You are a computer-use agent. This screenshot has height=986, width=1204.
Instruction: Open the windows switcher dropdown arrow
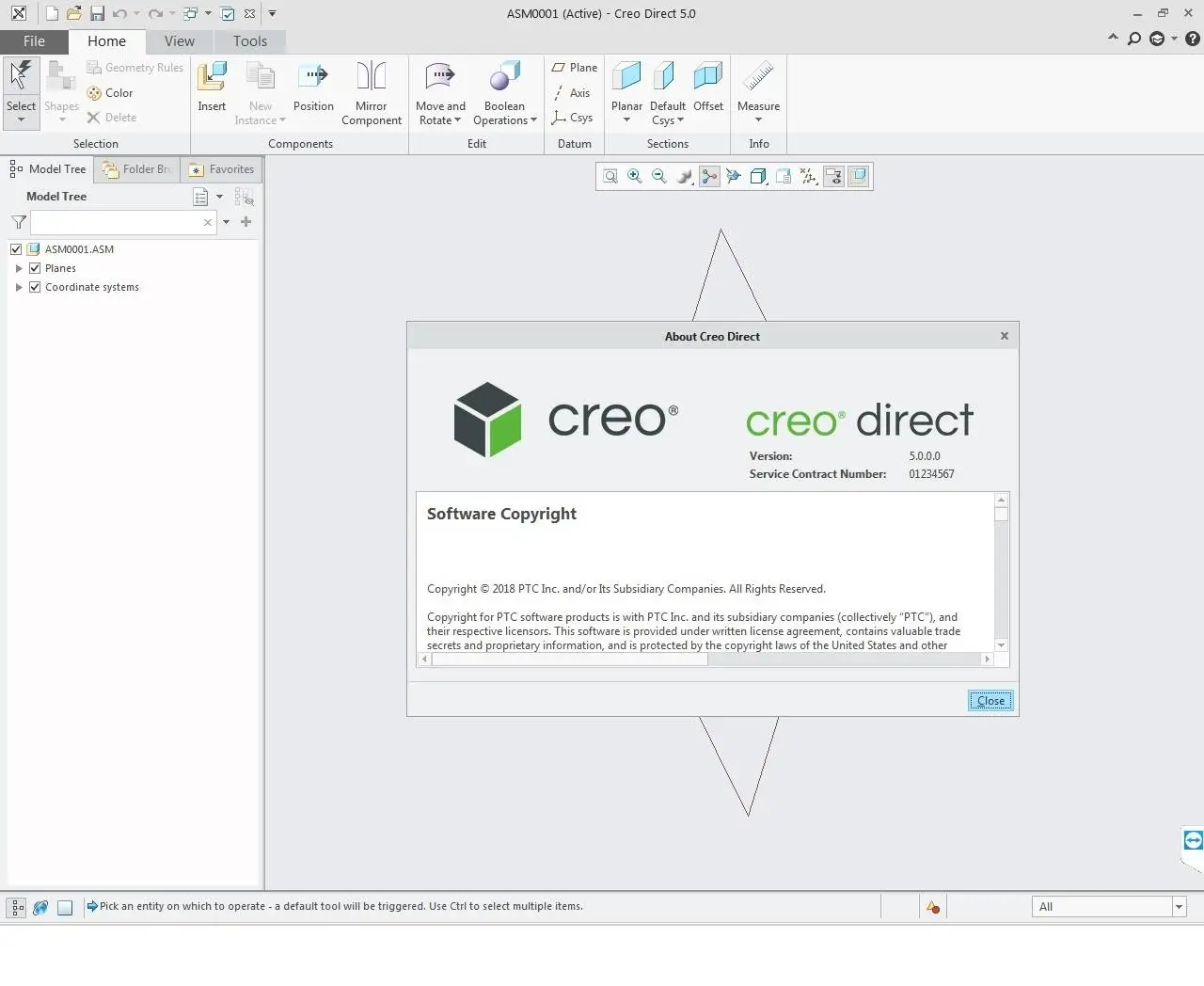click(208, 13)
